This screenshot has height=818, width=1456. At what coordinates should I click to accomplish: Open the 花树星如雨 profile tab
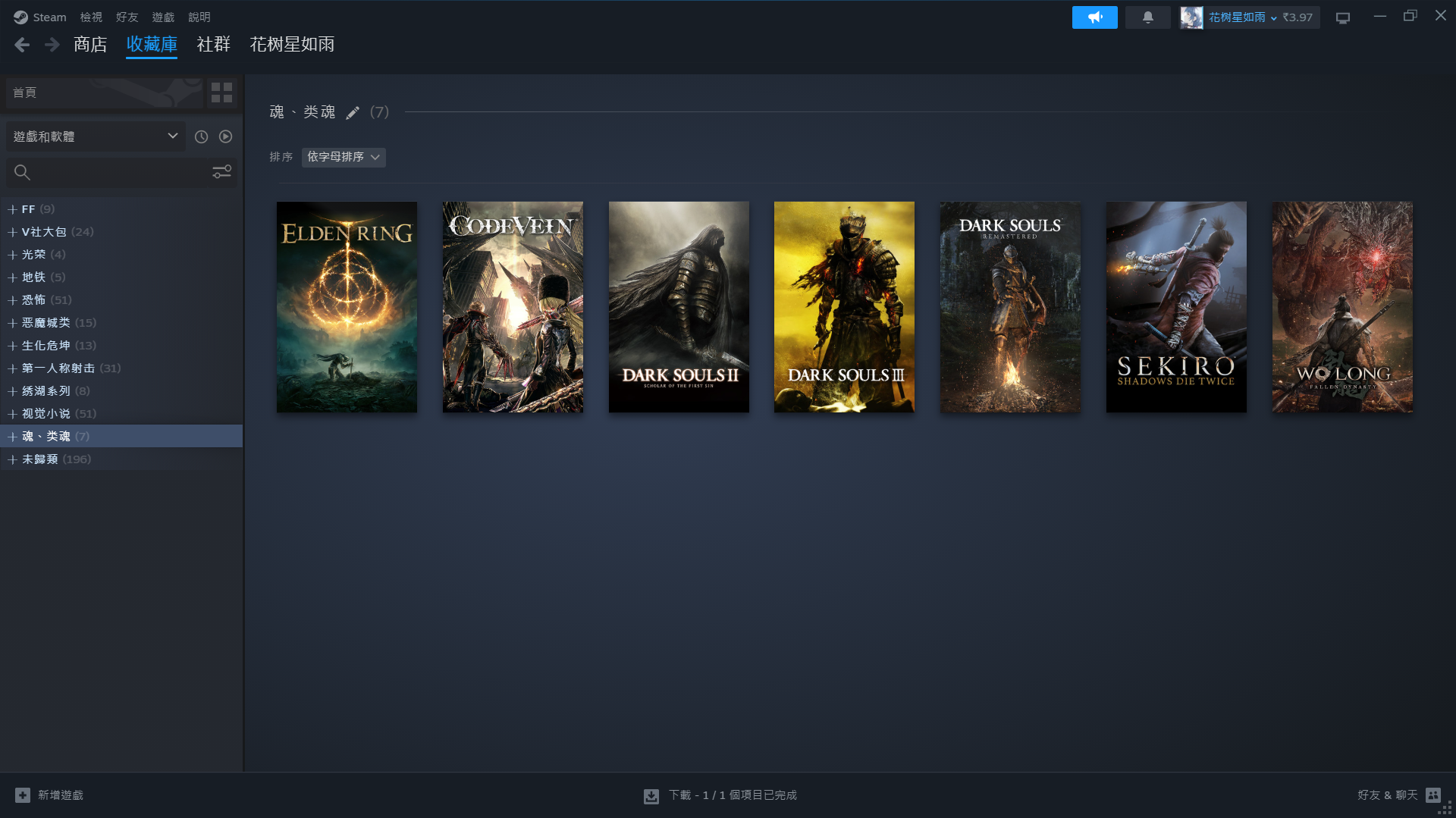[292, 45]
